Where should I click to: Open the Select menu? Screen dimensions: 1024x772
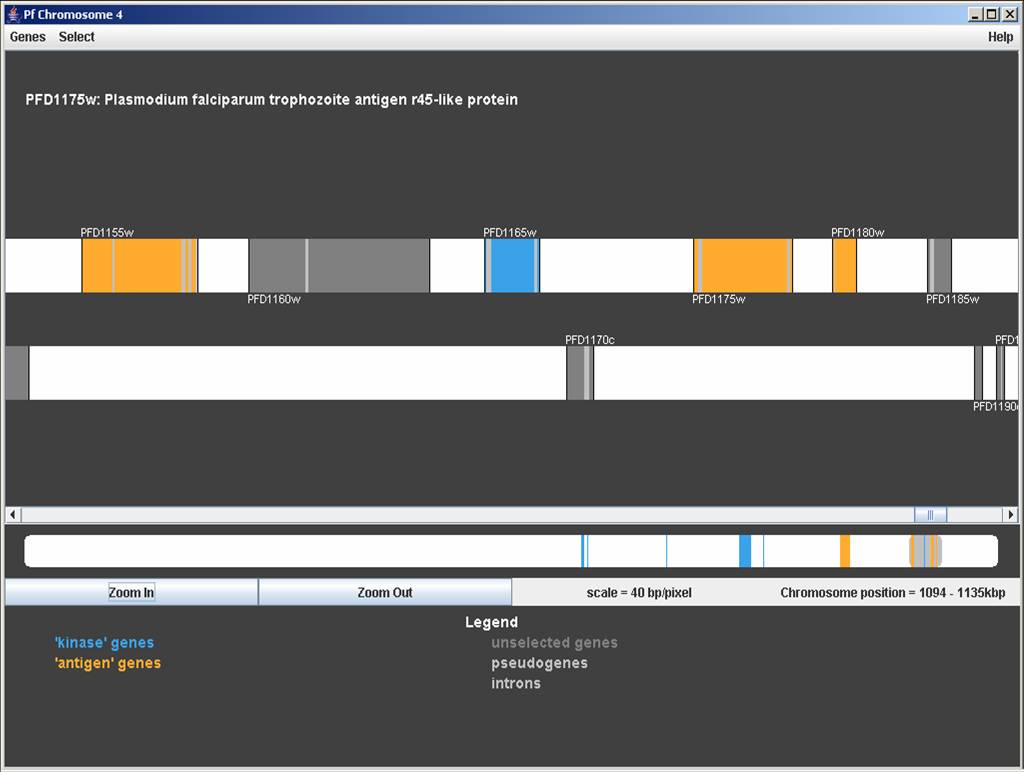(x=76, y=37)
